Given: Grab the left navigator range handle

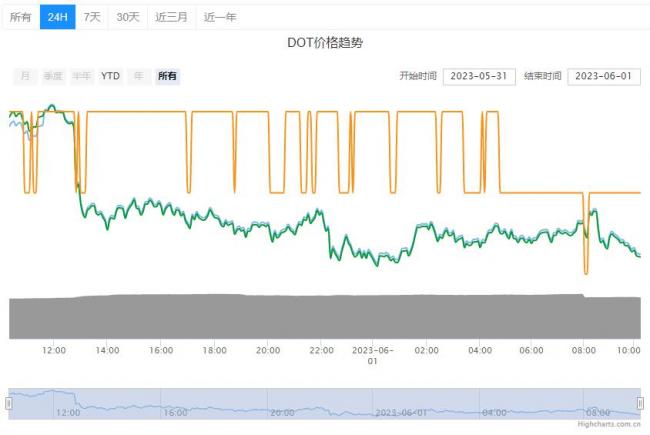Looking at the screenshot, I should (9, 403).
